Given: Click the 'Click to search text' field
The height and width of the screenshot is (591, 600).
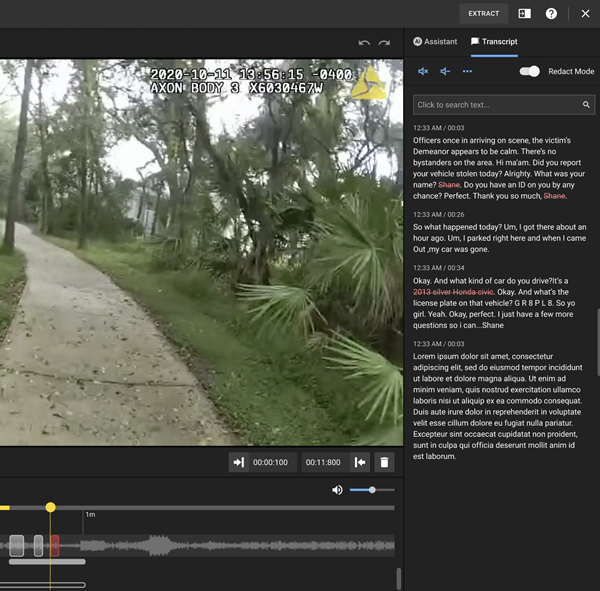Looking at the screenshot, I should 495,105.
